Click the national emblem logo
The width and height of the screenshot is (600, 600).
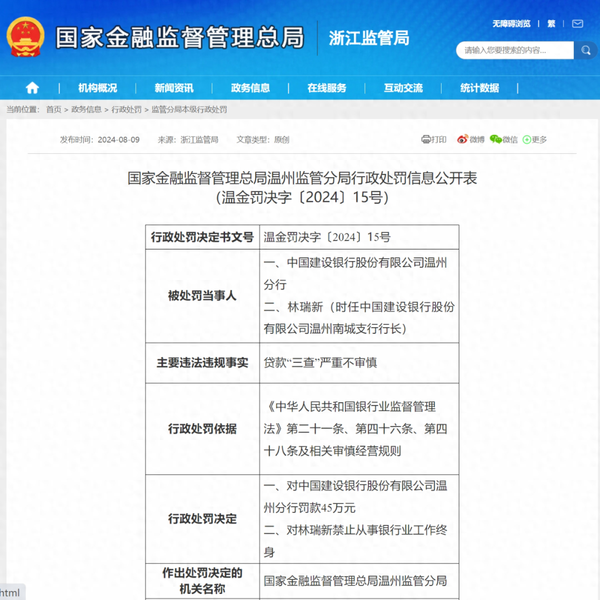[x=25, y=37]
